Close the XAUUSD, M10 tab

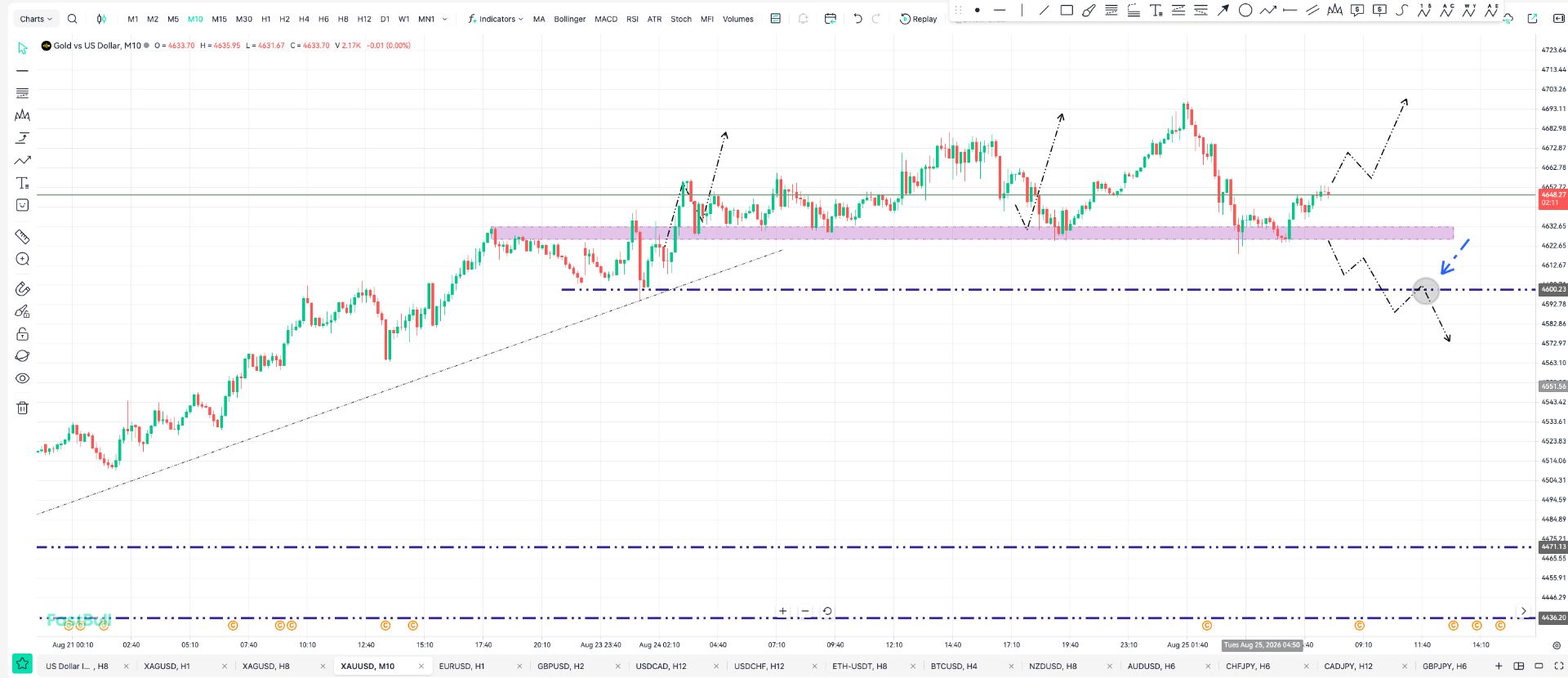point(421,667)
